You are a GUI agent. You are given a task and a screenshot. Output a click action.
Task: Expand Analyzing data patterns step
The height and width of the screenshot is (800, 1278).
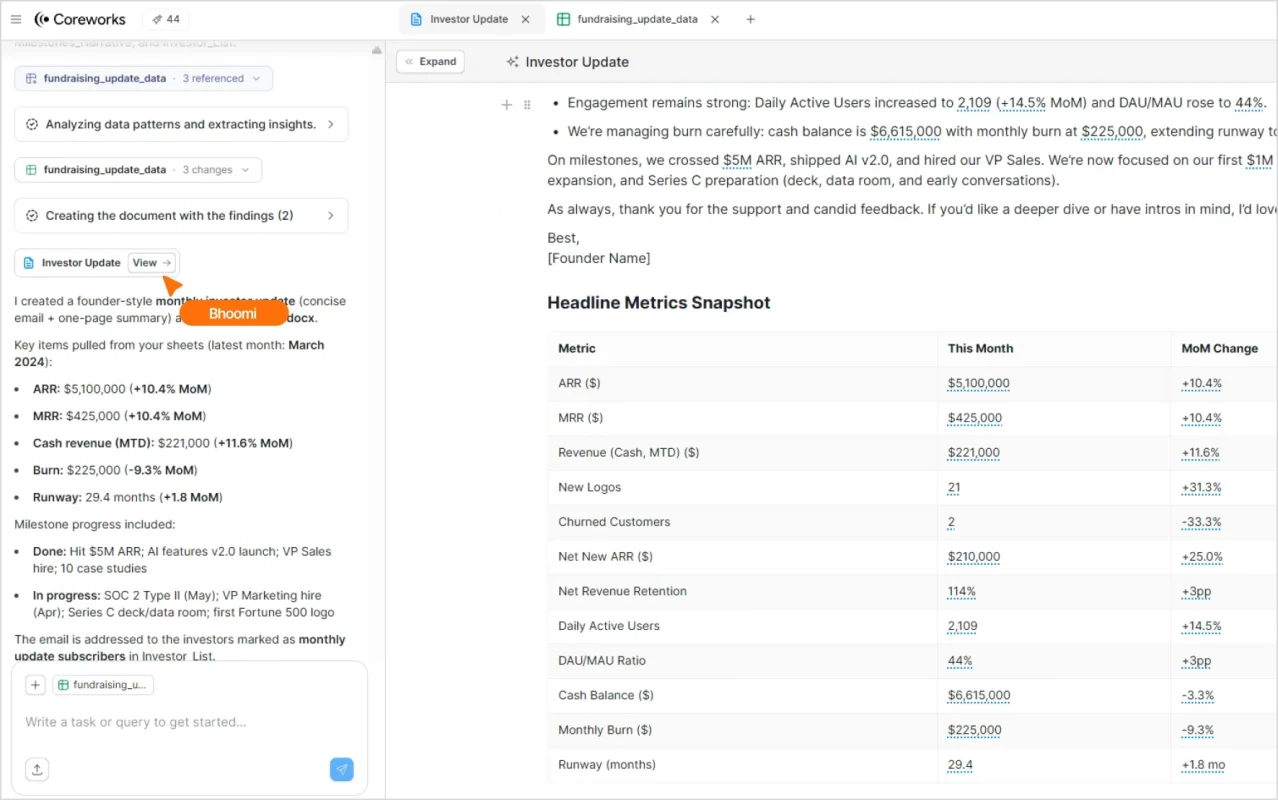[331, 124]
